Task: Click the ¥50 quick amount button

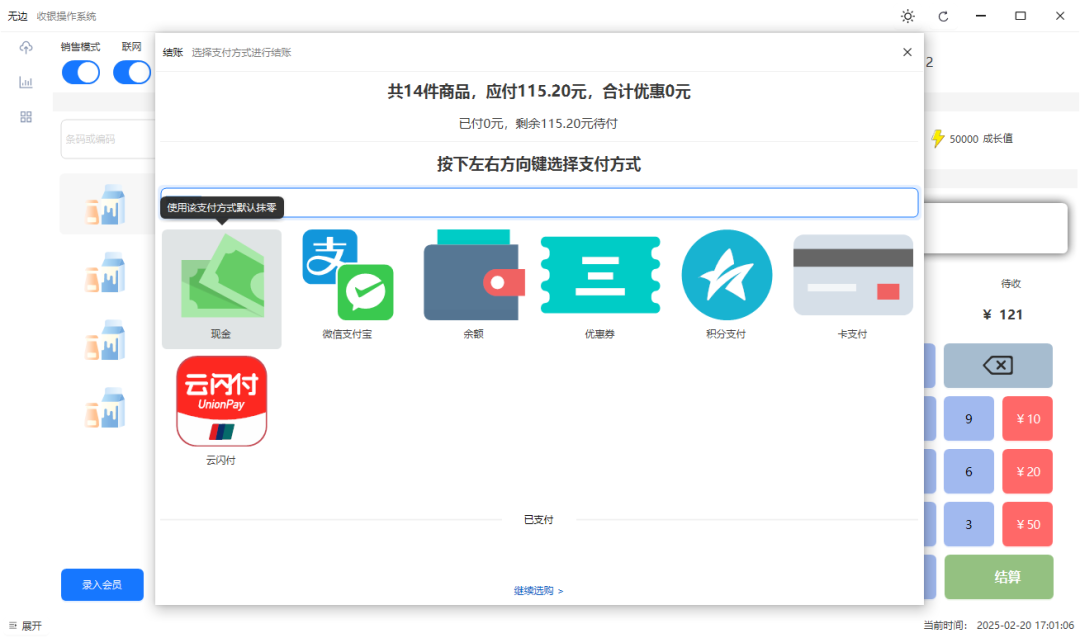Action: [1028, 524]
